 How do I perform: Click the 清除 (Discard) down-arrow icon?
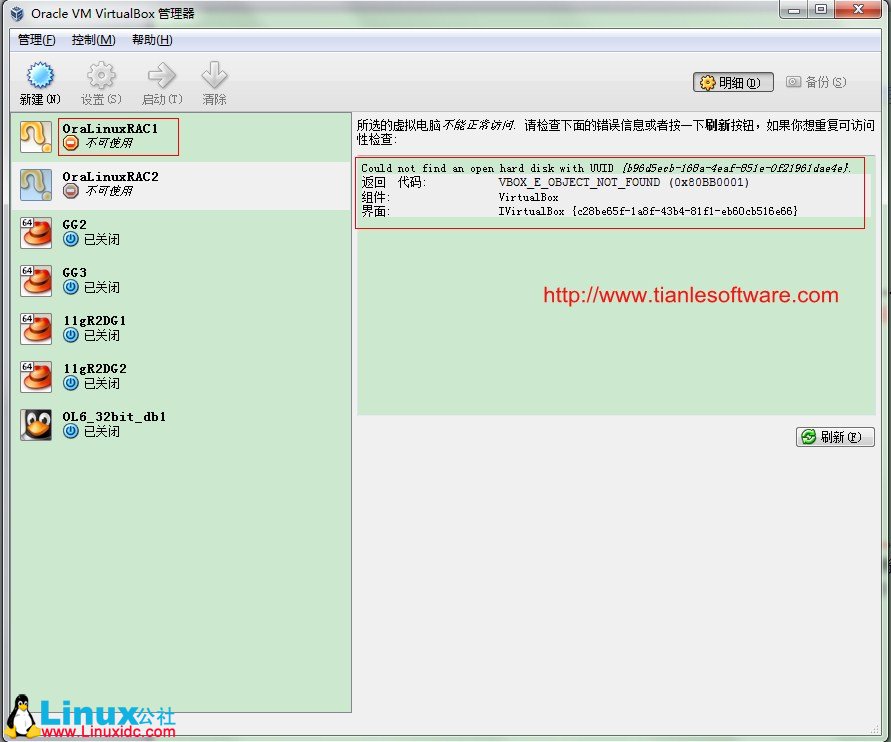pos(214,77)
